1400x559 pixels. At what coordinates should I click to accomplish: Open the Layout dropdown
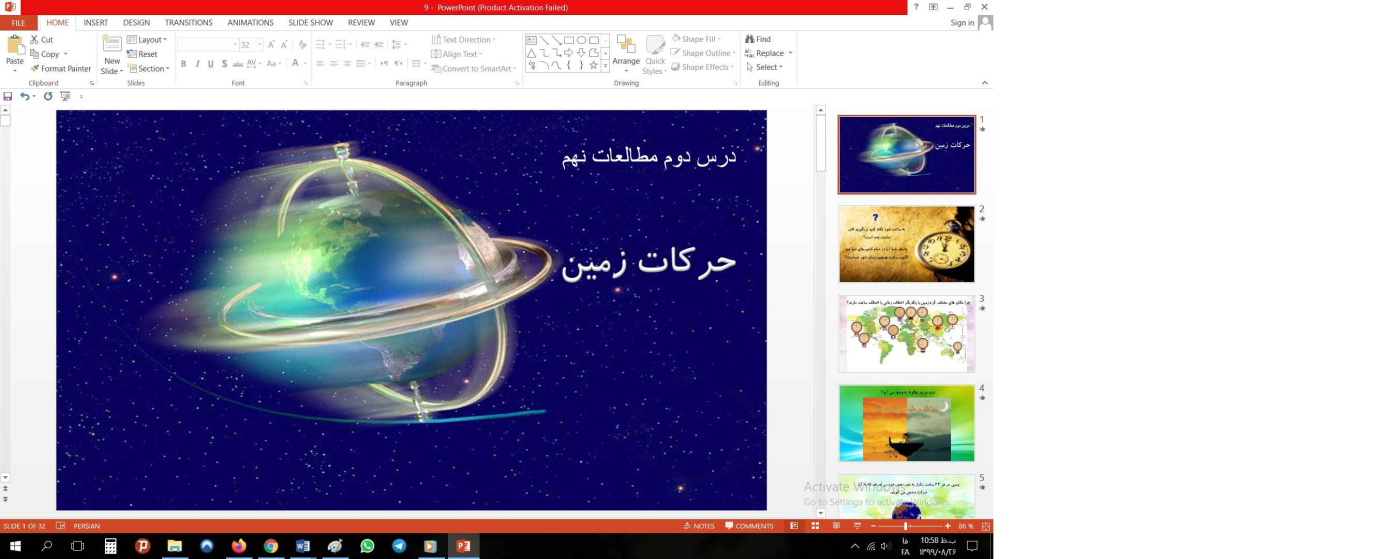[149, 40]
